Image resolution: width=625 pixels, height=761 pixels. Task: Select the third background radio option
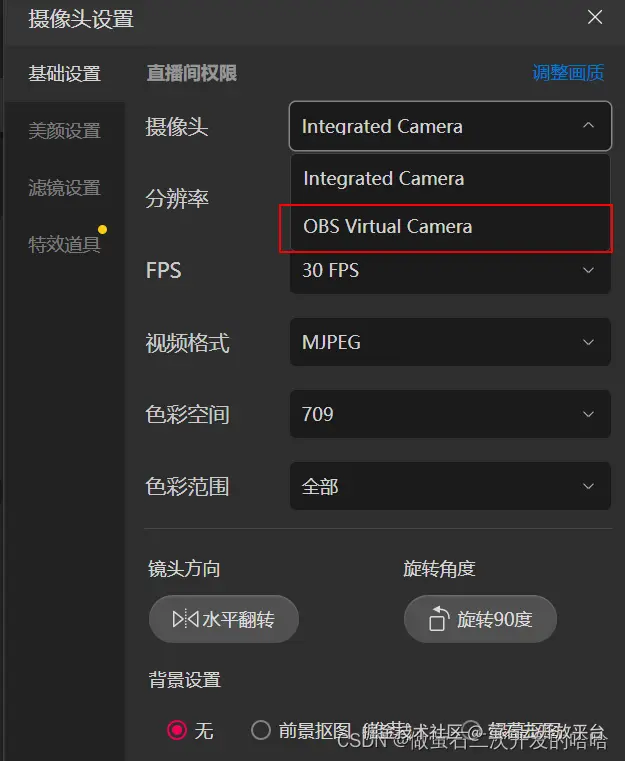471,731
